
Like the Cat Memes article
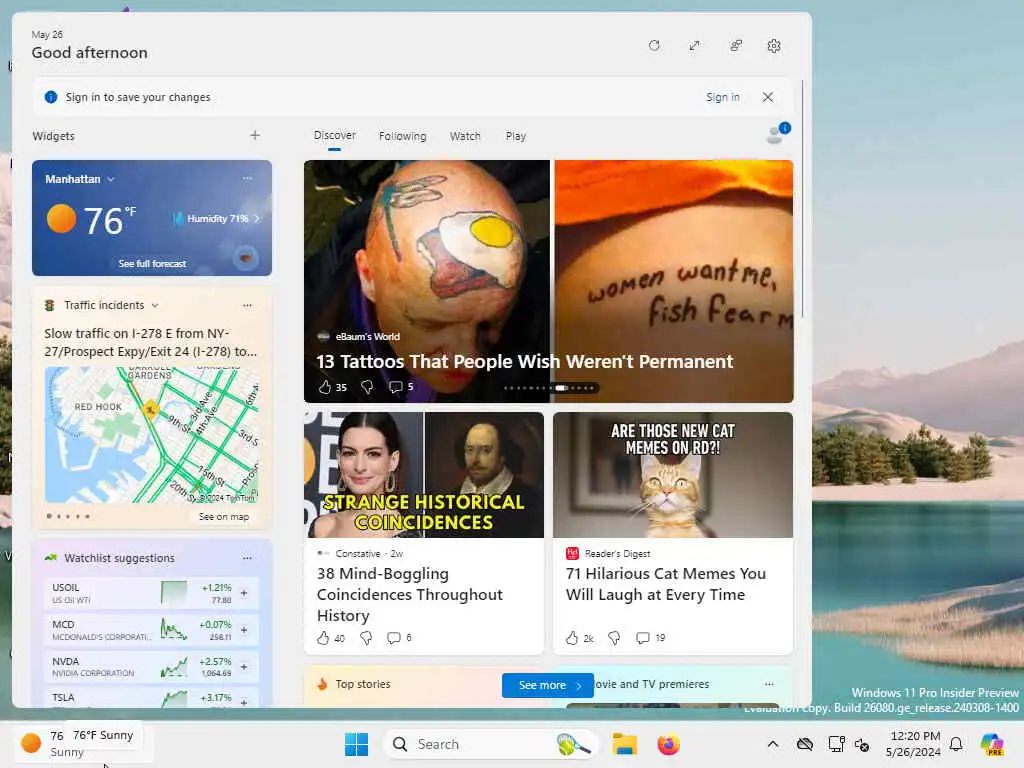click(x=572, y=638)
